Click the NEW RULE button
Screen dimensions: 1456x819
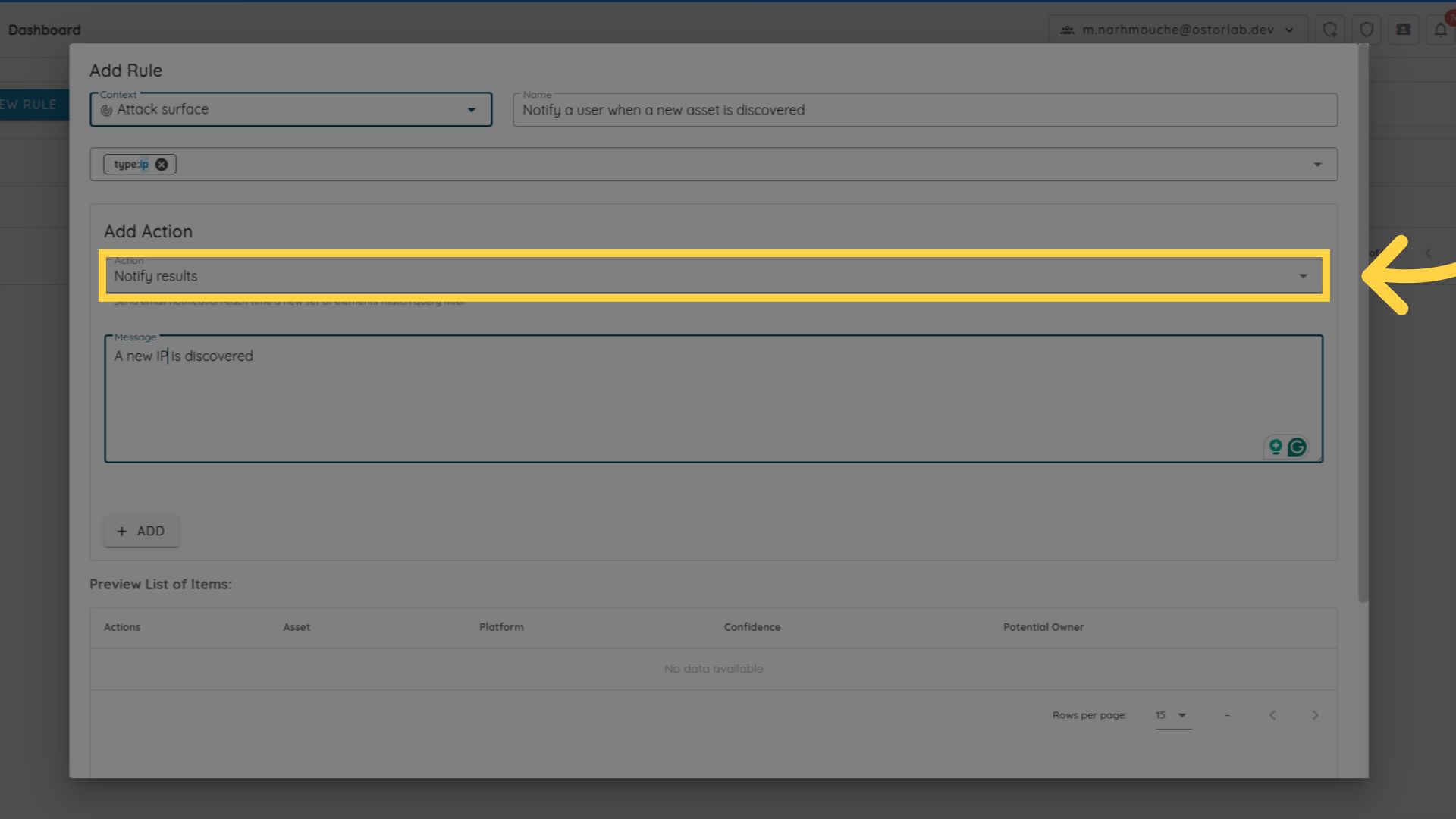[30, 105]
